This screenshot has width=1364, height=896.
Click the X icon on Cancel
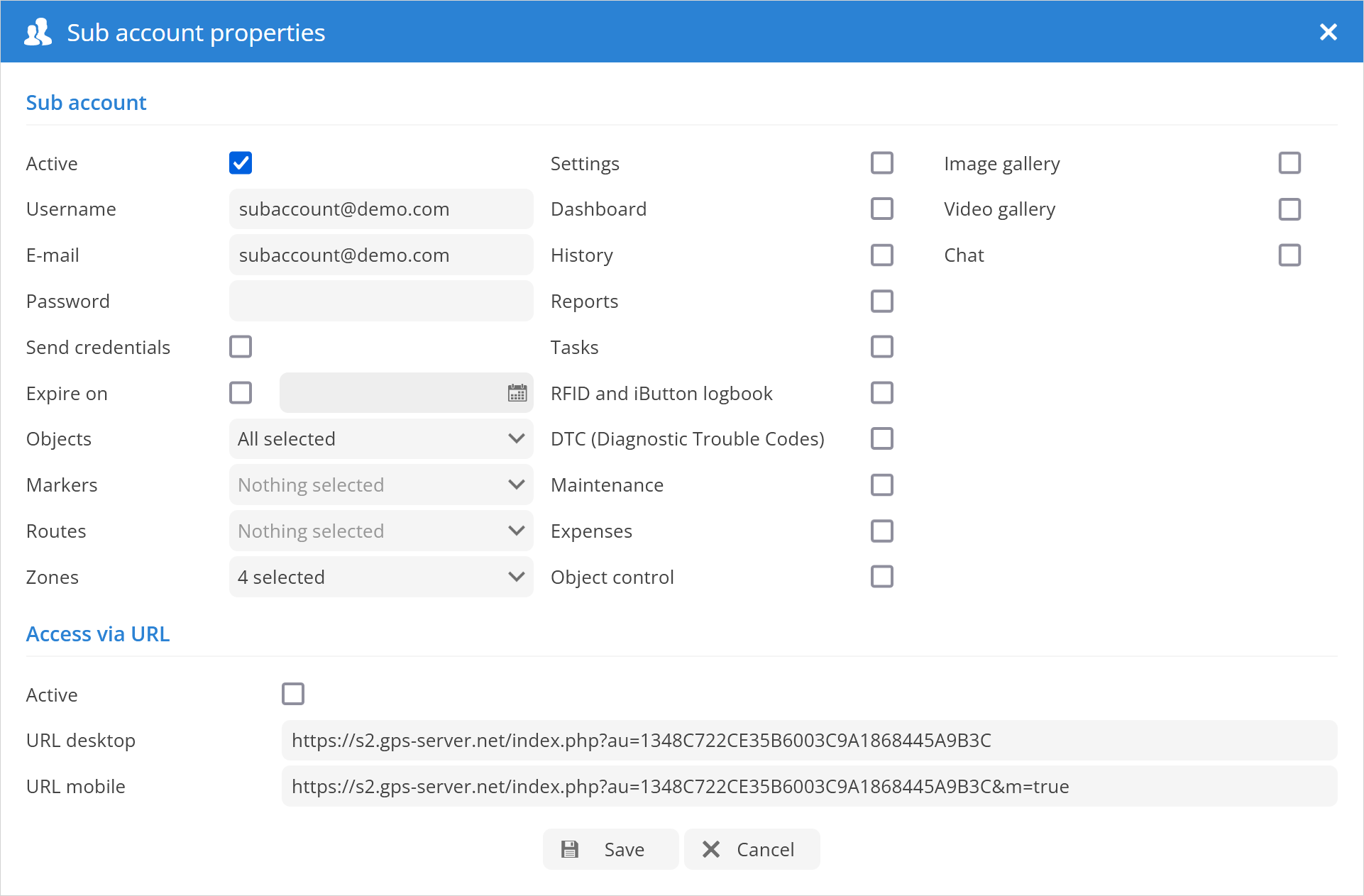coord(711,849)
